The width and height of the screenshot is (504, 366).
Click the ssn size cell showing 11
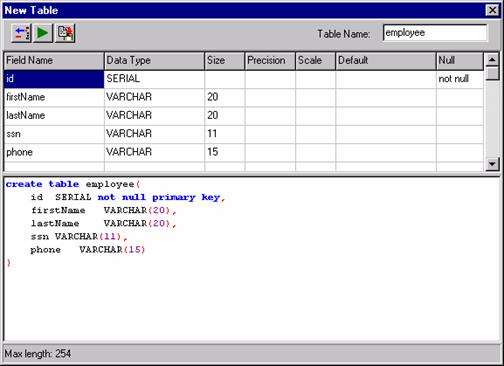pyautogui.click(x=225, y=134)
